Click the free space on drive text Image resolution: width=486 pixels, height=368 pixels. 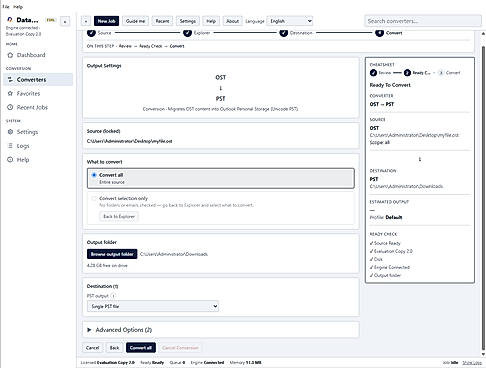tap(107, 265)
